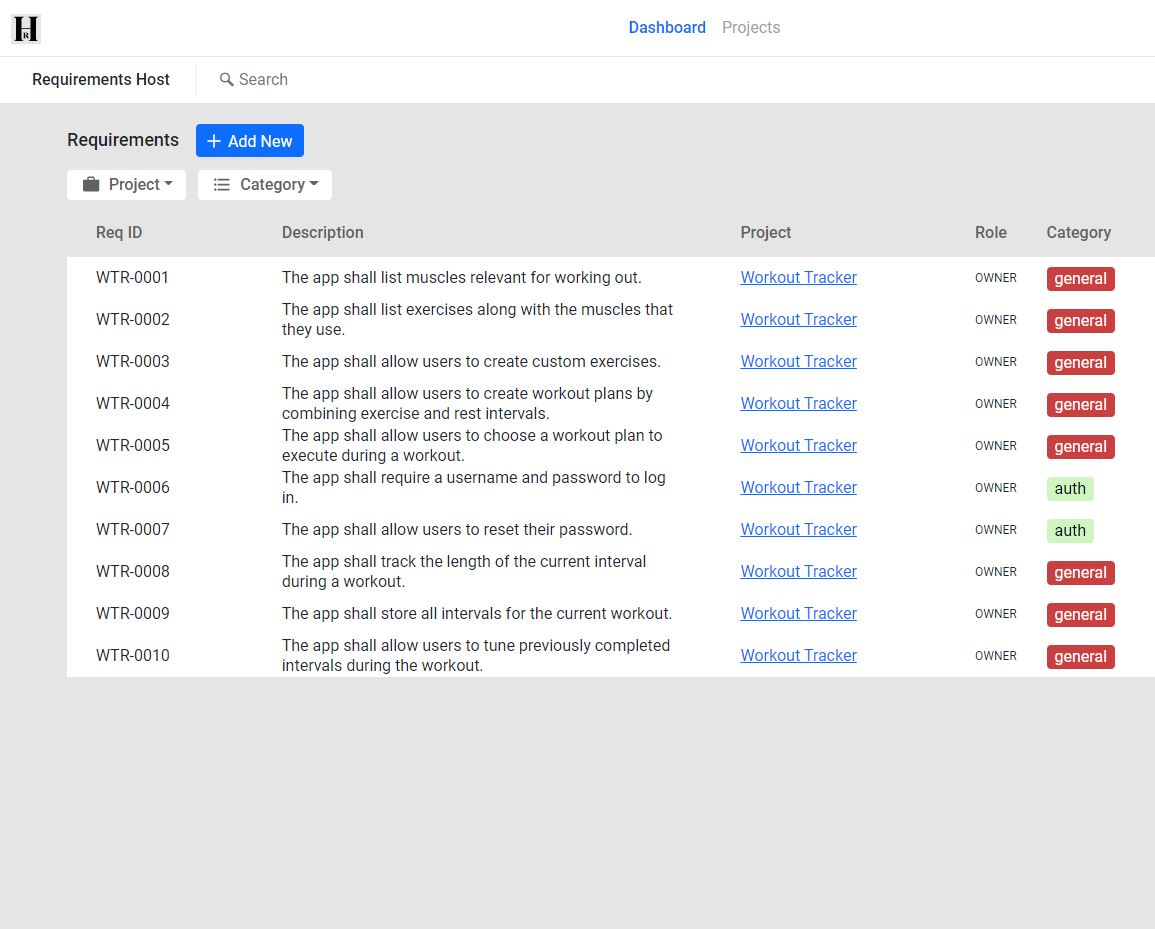
Task: Click description about tuning previously completed intervals
Action: 476,655
